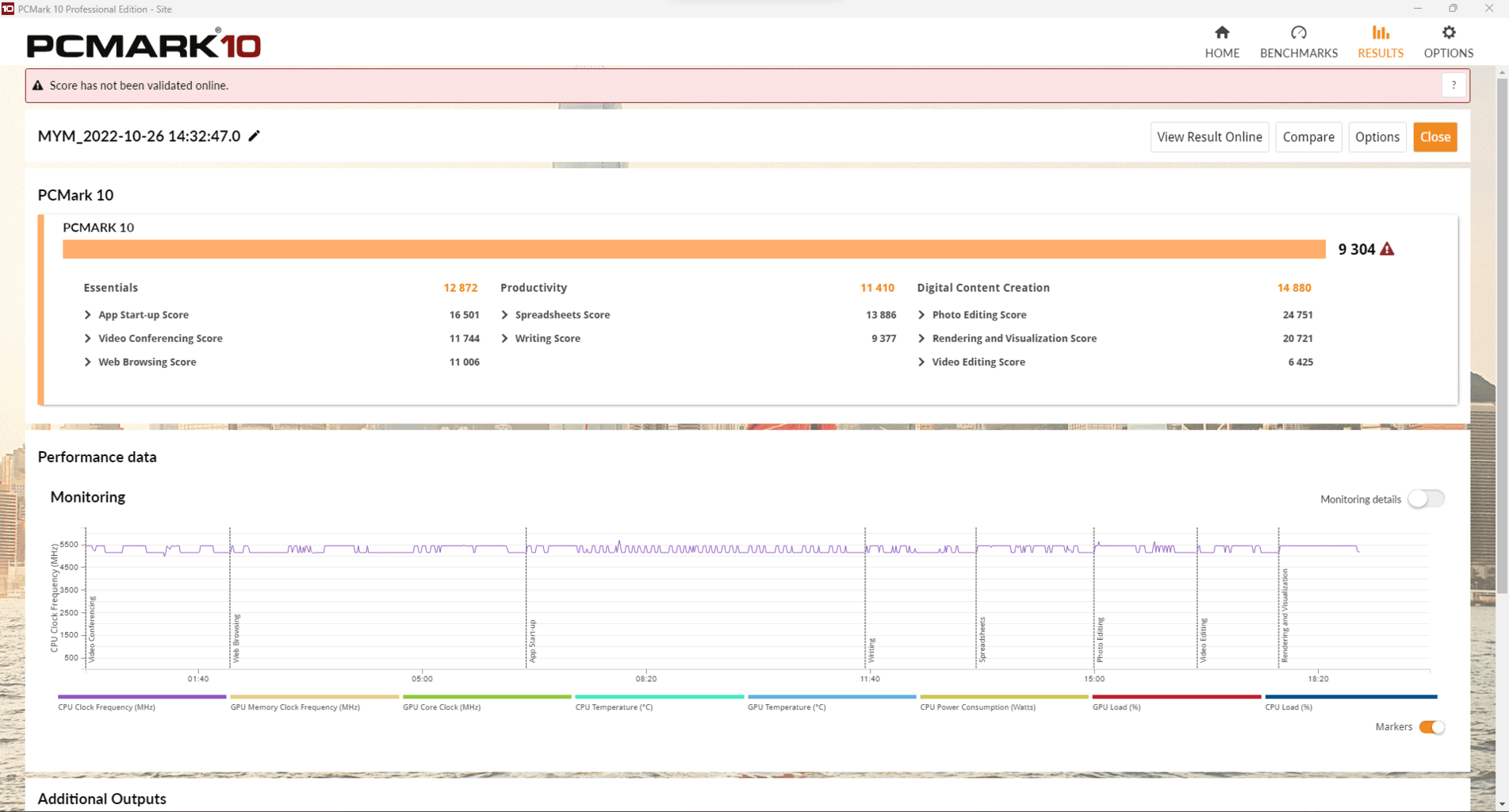The image size is (1509, 812).
Task: Toggle CPU Clock Frequency (MHz) series
Action: (x=142, y=702)
